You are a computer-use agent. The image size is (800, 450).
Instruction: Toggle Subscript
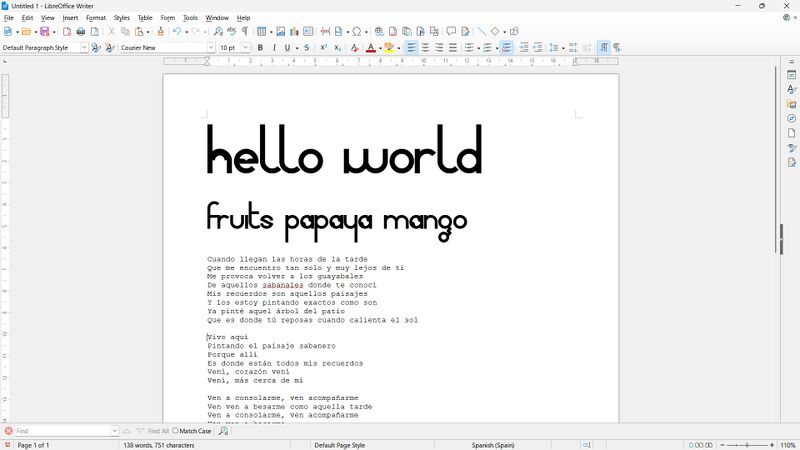click(x=337, y=47)
